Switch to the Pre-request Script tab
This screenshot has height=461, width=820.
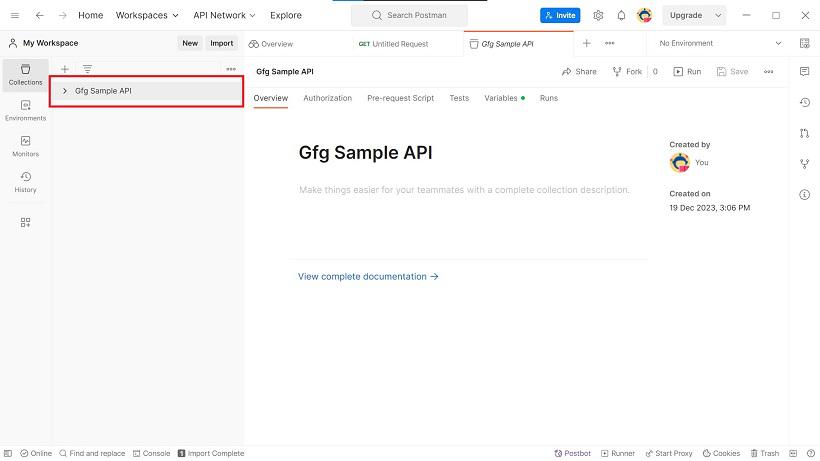pos(401,98)
